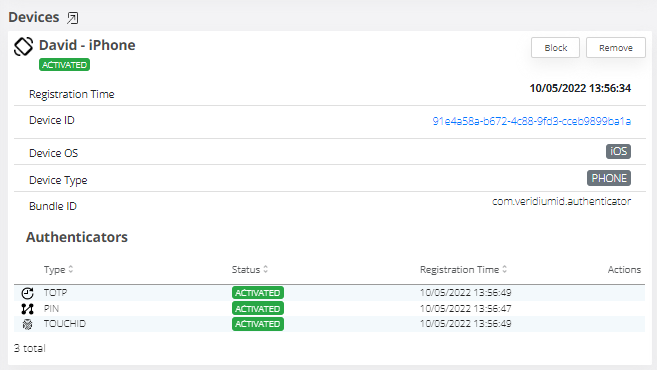Open the Device ID link
The width and height of the screenshot is (657, 370).
tap(532, 121)
